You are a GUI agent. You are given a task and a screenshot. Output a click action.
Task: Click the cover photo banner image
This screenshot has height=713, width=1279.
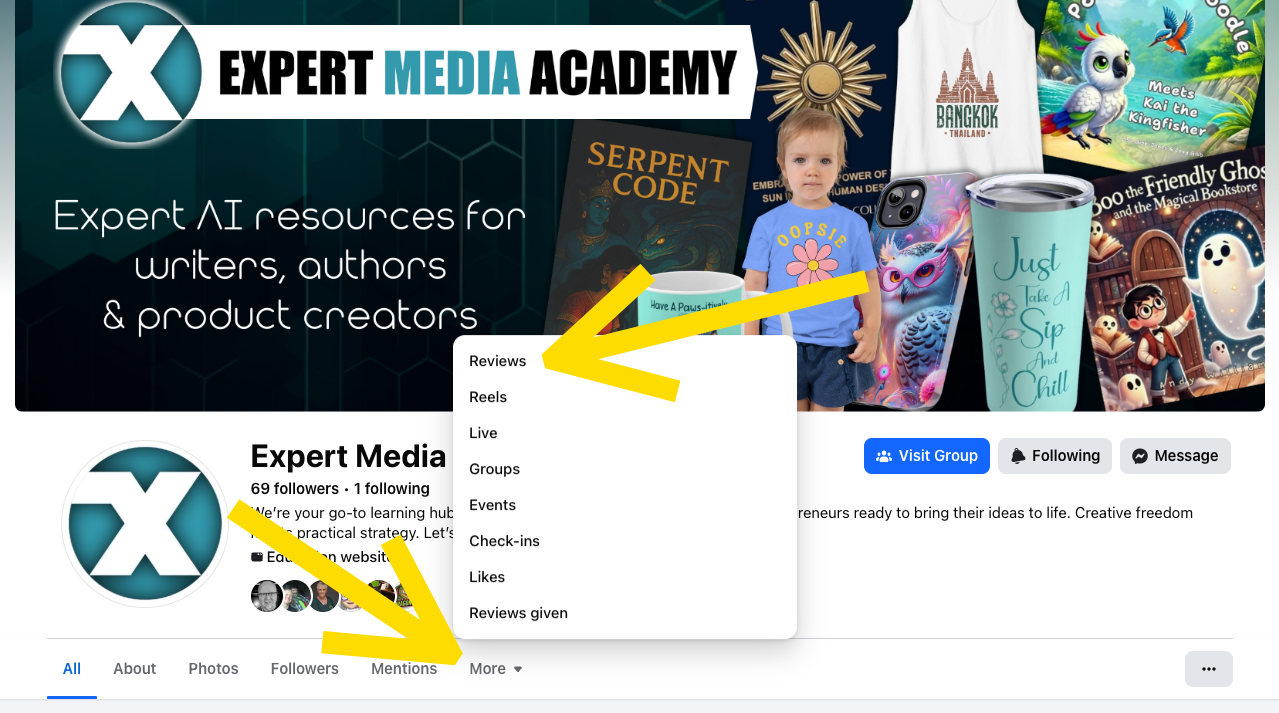pyautogui.click(x=640, y=205)
